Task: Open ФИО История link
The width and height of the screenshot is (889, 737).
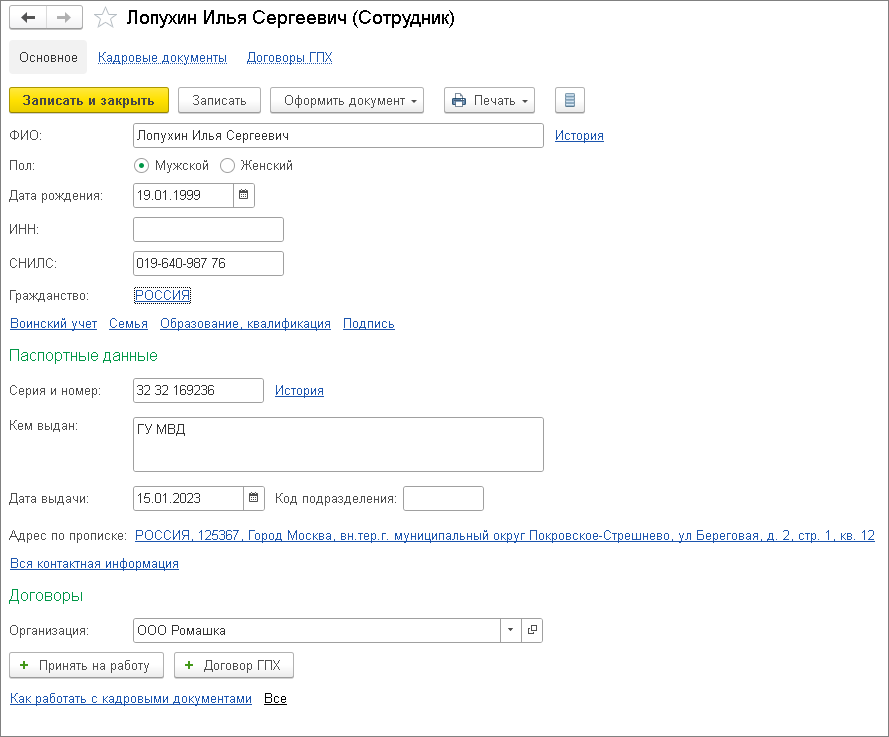Action: coord(579,136)
